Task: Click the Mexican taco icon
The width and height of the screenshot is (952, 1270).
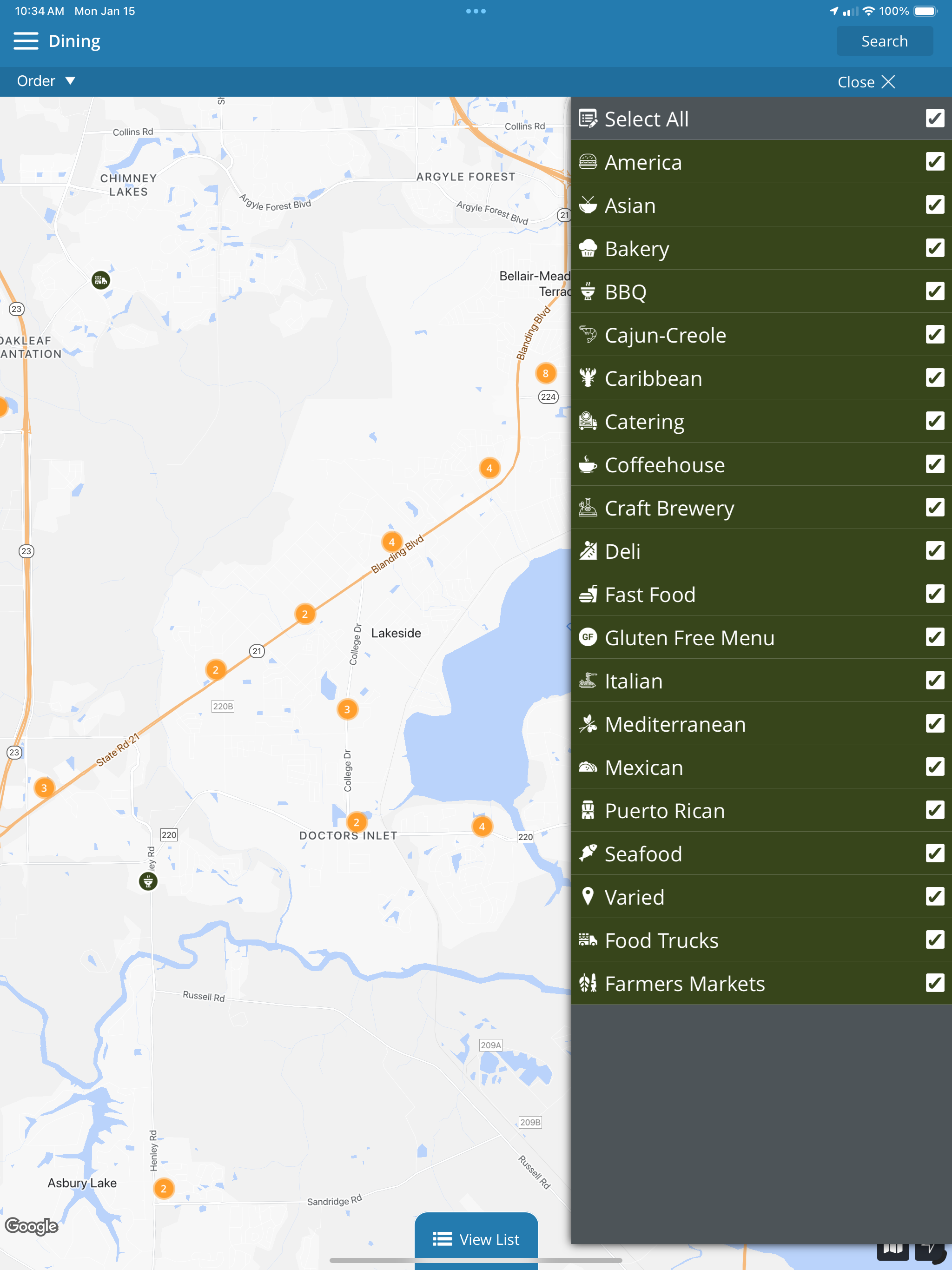Action: (x=588, y=767)
